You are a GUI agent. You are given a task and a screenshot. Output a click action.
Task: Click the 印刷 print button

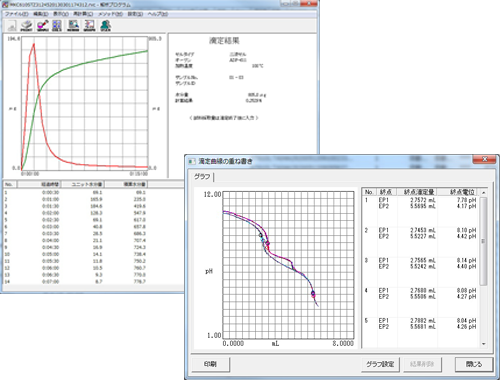[x=210, y=364]
